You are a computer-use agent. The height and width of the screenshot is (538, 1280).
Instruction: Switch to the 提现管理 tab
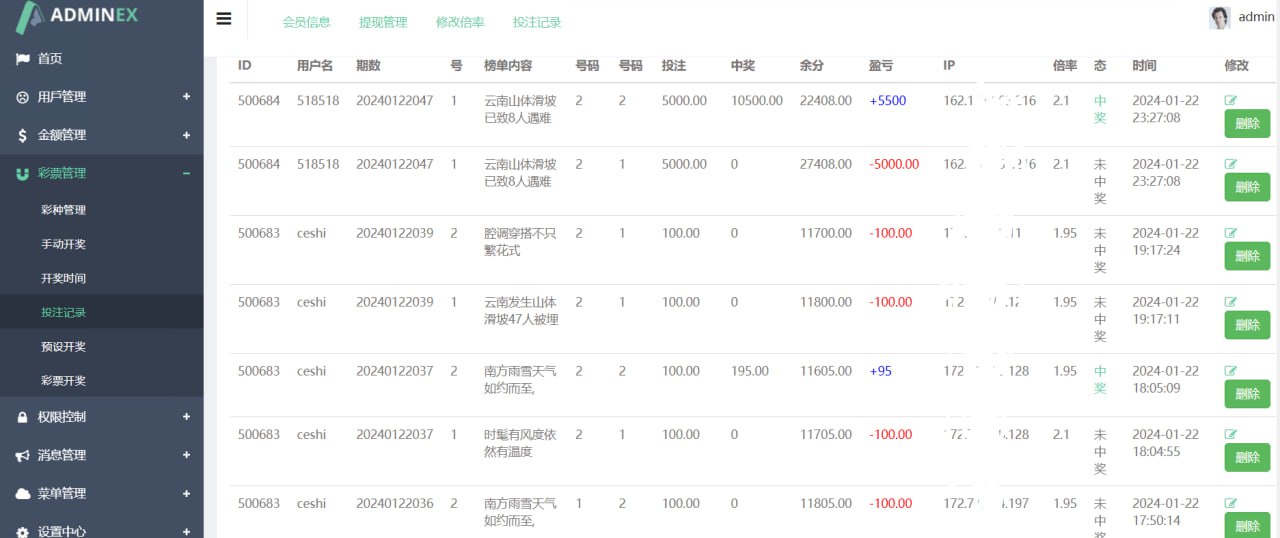tap(383, 22)
